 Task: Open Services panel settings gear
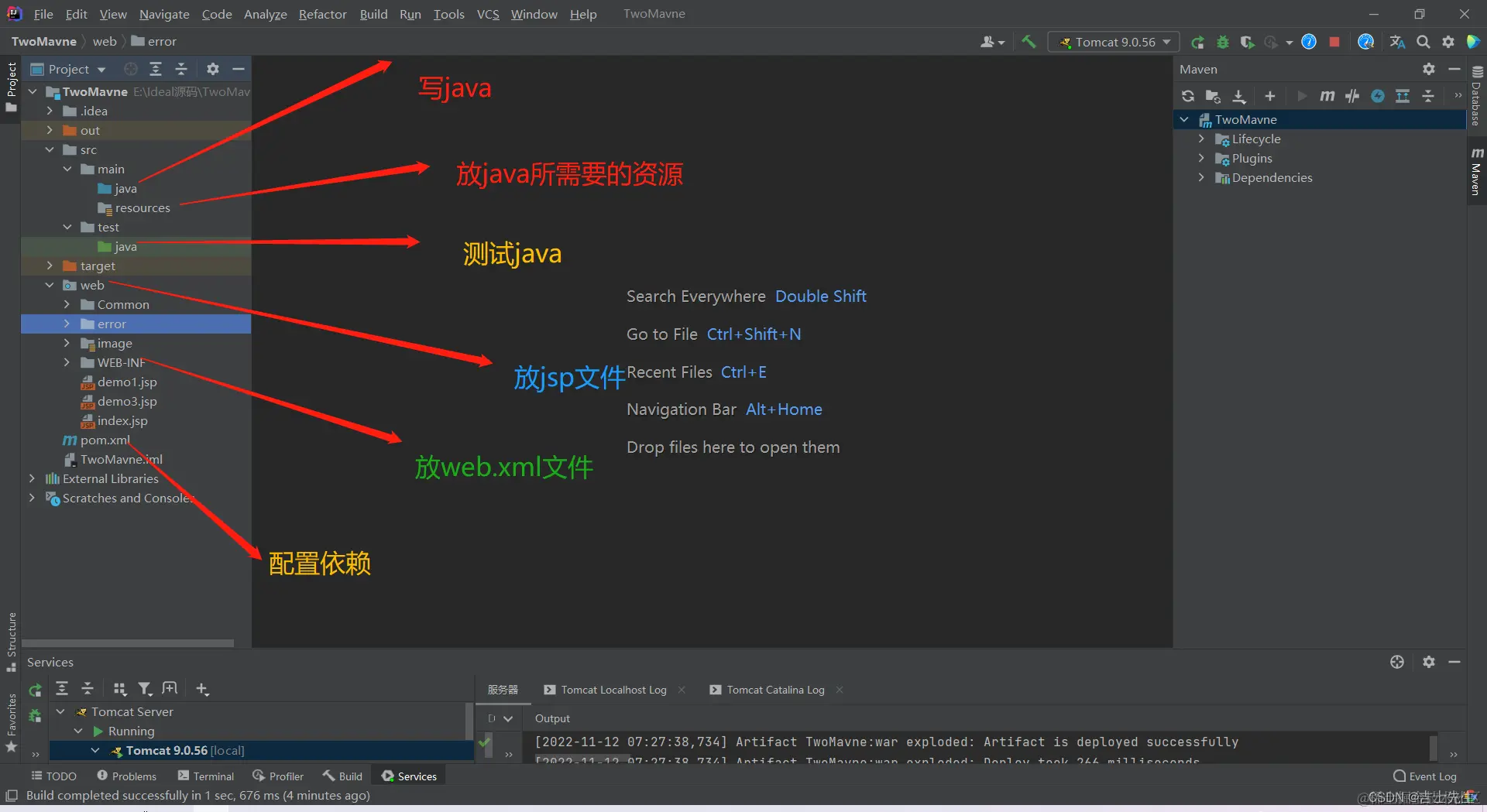pos(1429,662)
